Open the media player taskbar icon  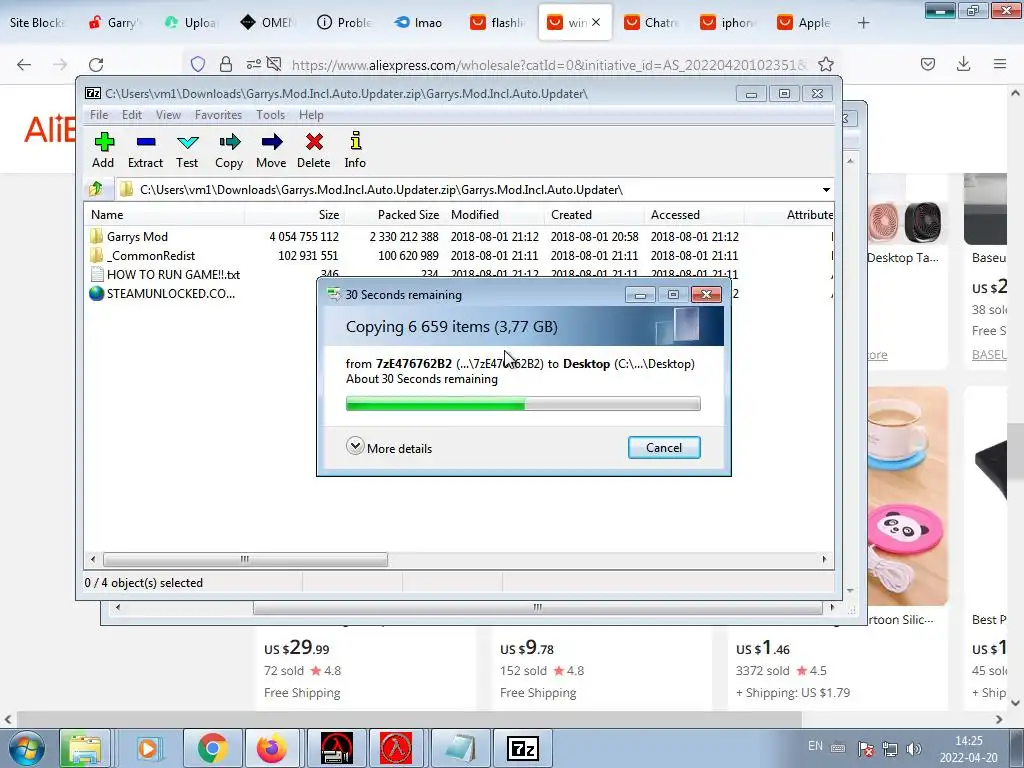point(148,748)
